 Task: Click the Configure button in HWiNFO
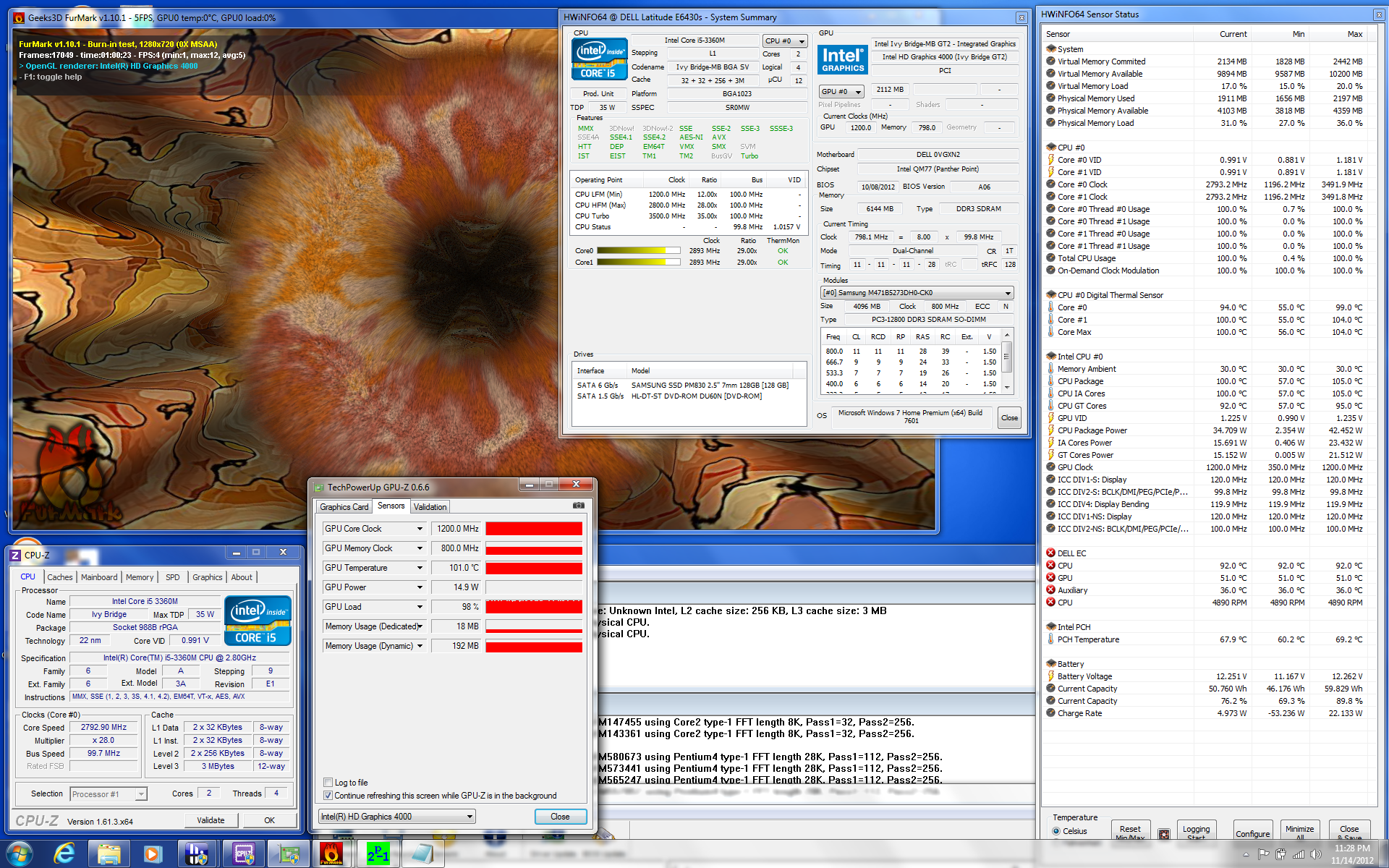coord(1252,833)
